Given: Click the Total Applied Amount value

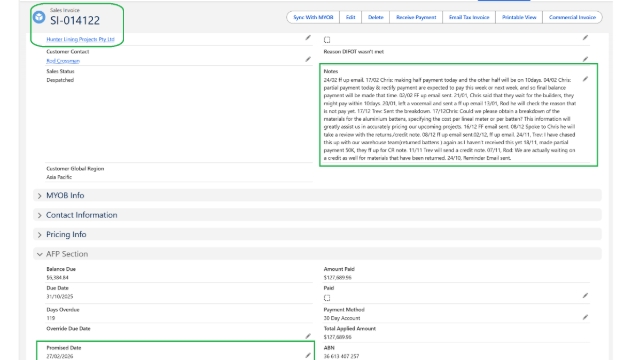Looking at the screenshot, I should pyautogui.click(x=338, y=337).
